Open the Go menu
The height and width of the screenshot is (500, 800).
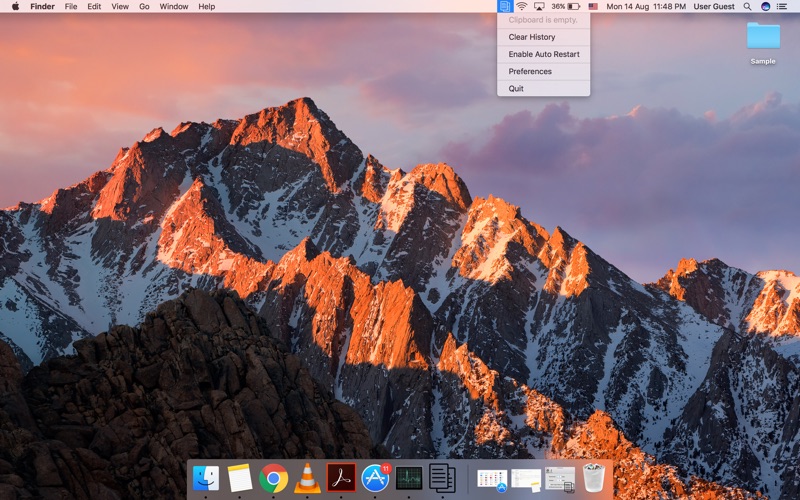click(x=144, y=6)
